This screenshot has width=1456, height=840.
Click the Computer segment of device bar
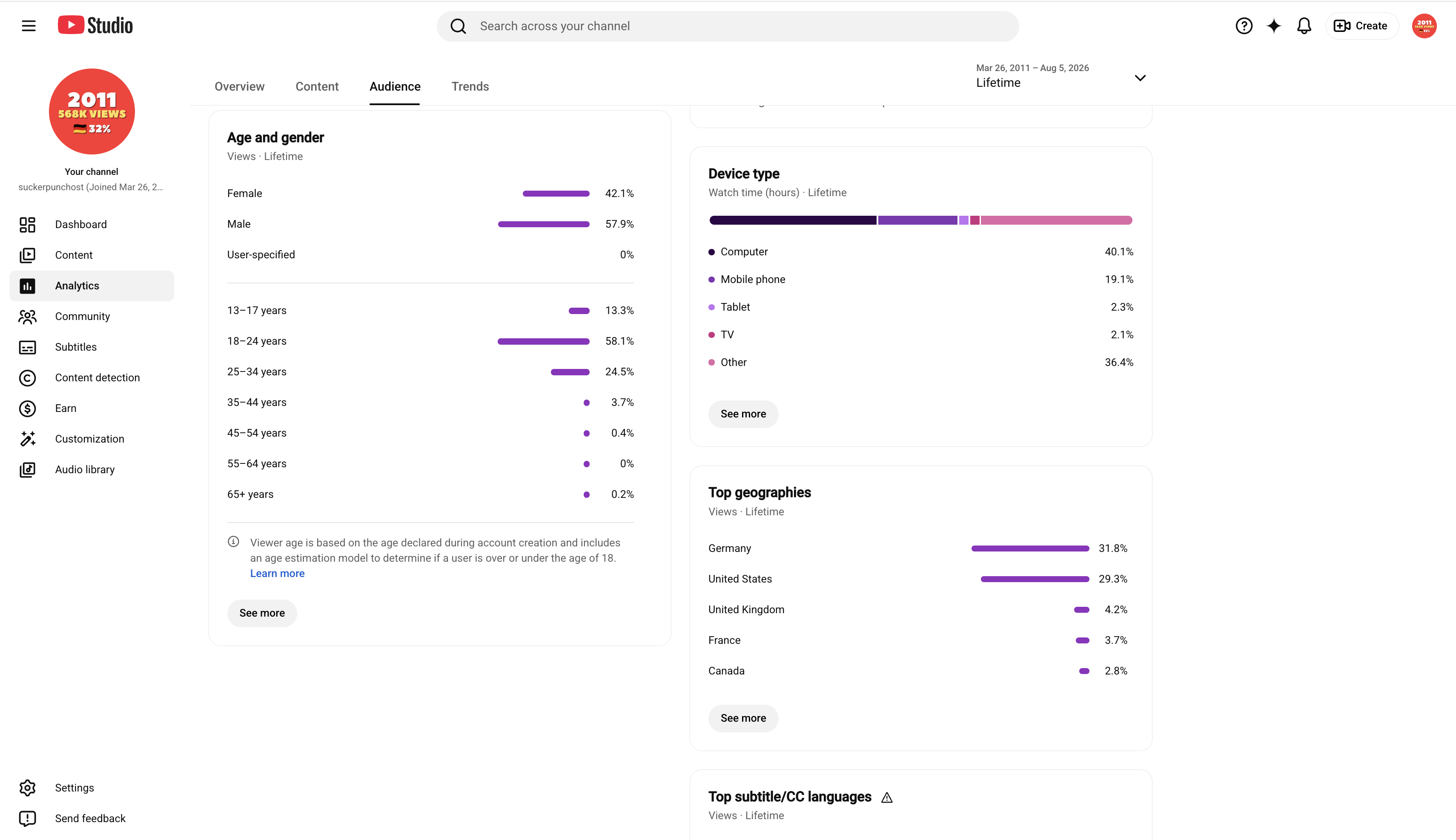point(792,220)
